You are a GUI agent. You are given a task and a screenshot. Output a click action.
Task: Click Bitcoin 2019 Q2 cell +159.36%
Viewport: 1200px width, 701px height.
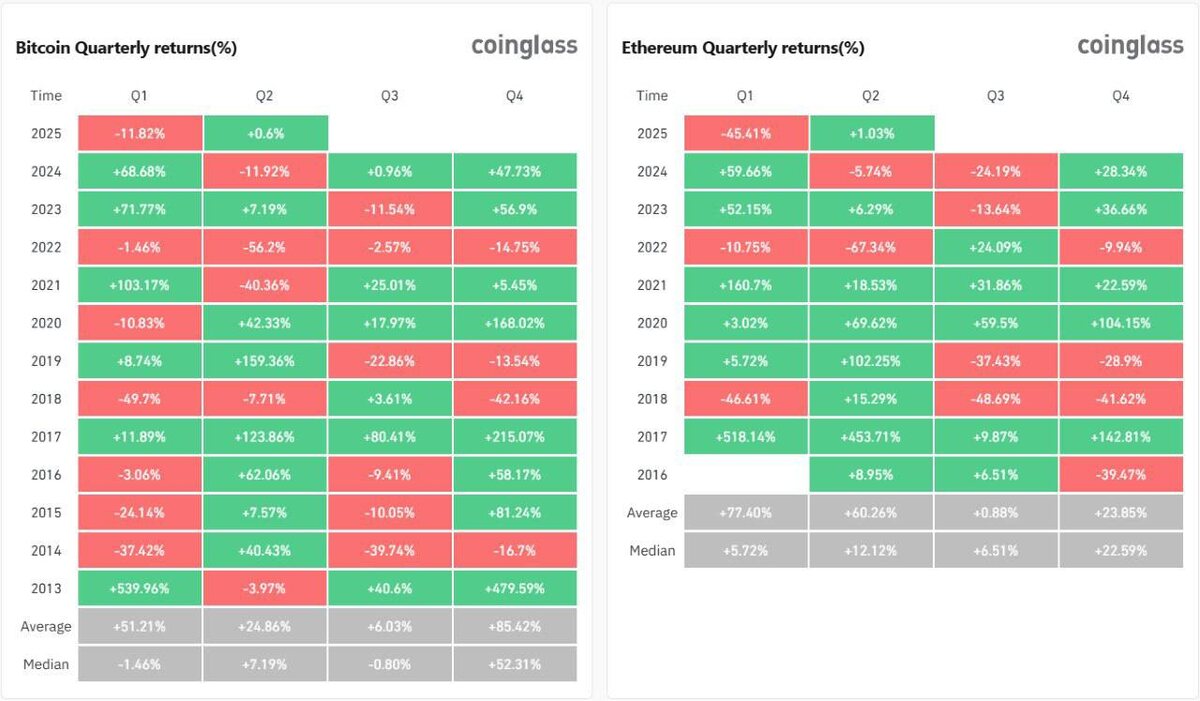(264, 361)
